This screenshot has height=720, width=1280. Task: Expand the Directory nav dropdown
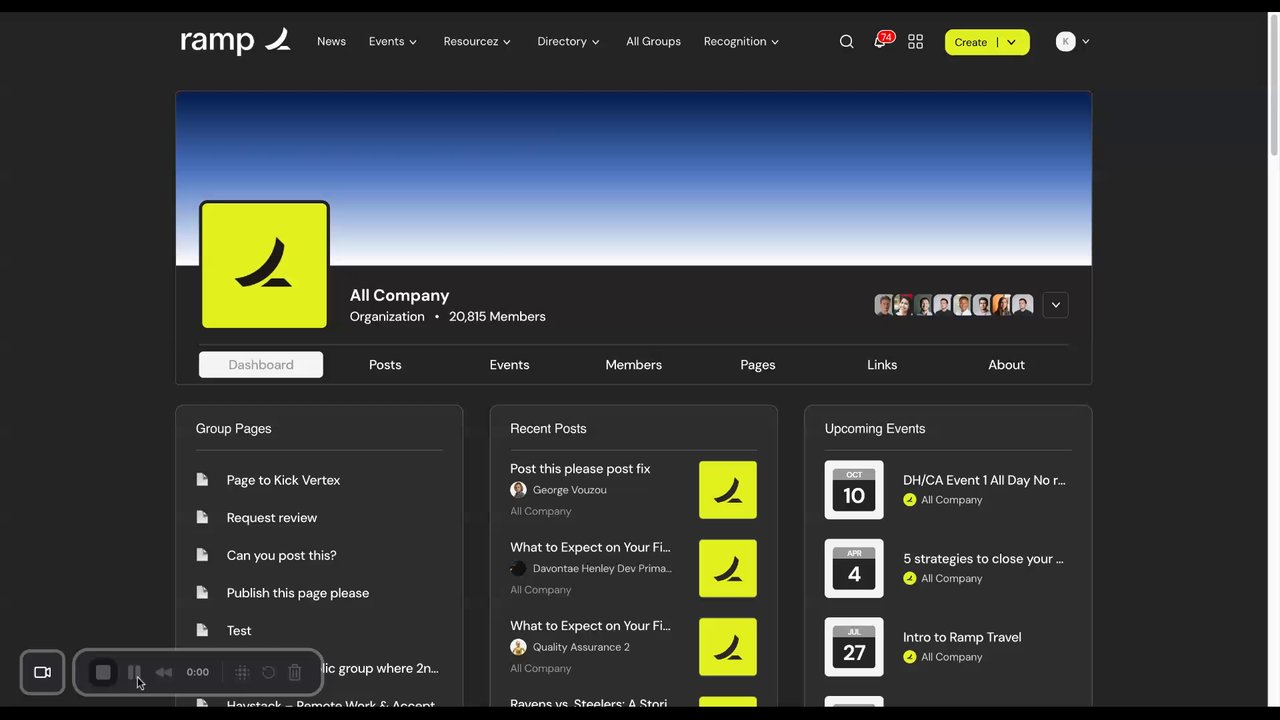[568, 42]
